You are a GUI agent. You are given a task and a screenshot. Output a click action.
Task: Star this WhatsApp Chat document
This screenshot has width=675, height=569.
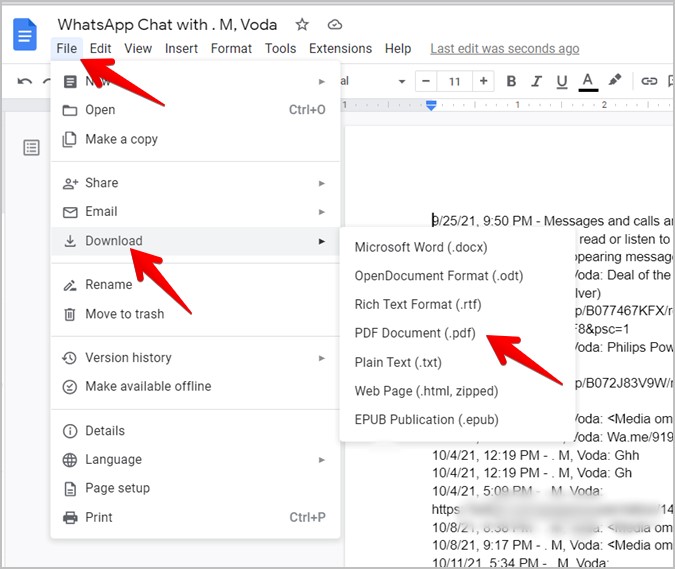pyautogui.click(x=302, y=24)
